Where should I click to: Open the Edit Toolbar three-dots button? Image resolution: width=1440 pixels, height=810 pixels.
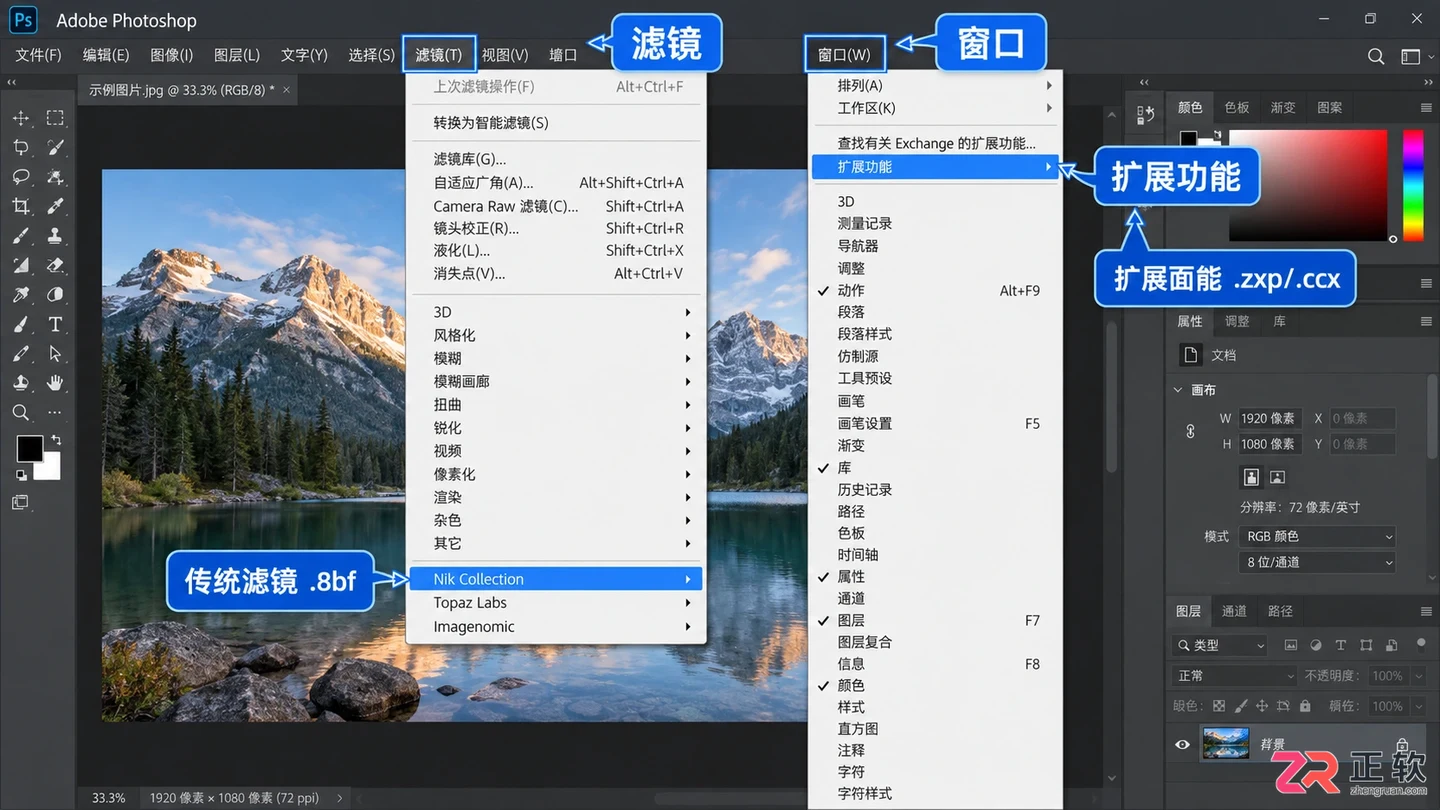[55, 412]
